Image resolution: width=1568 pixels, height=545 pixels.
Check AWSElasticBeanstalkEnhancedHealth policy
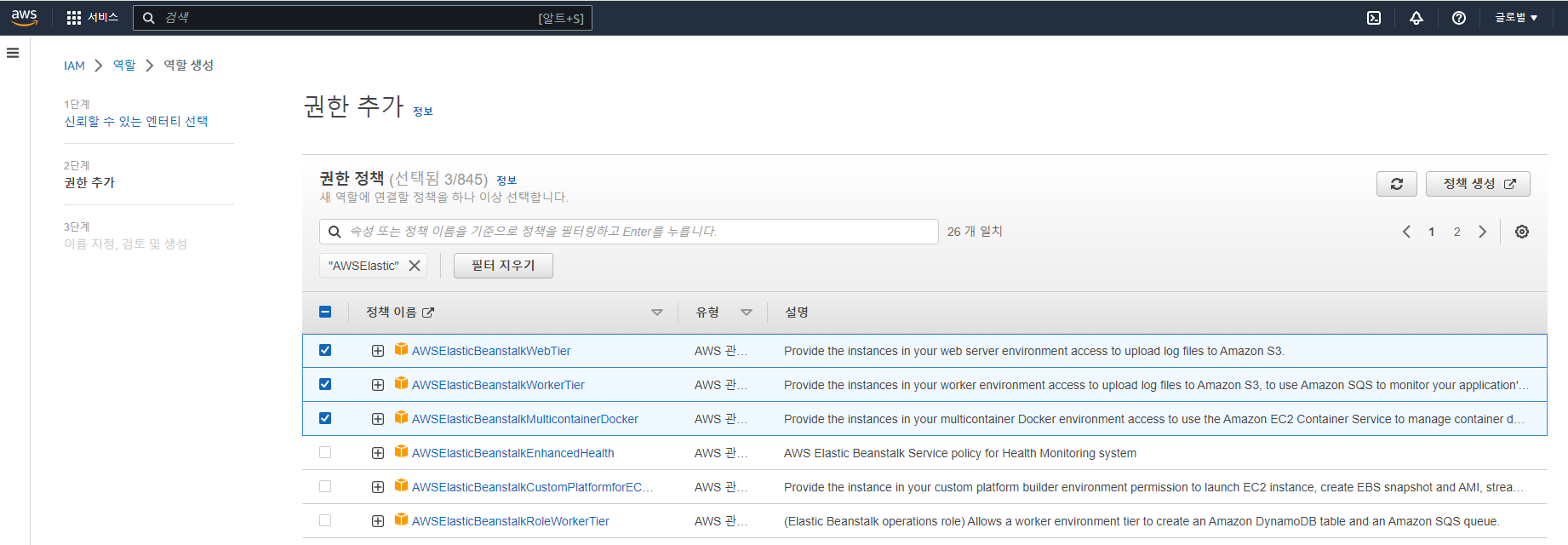point(325,452)
